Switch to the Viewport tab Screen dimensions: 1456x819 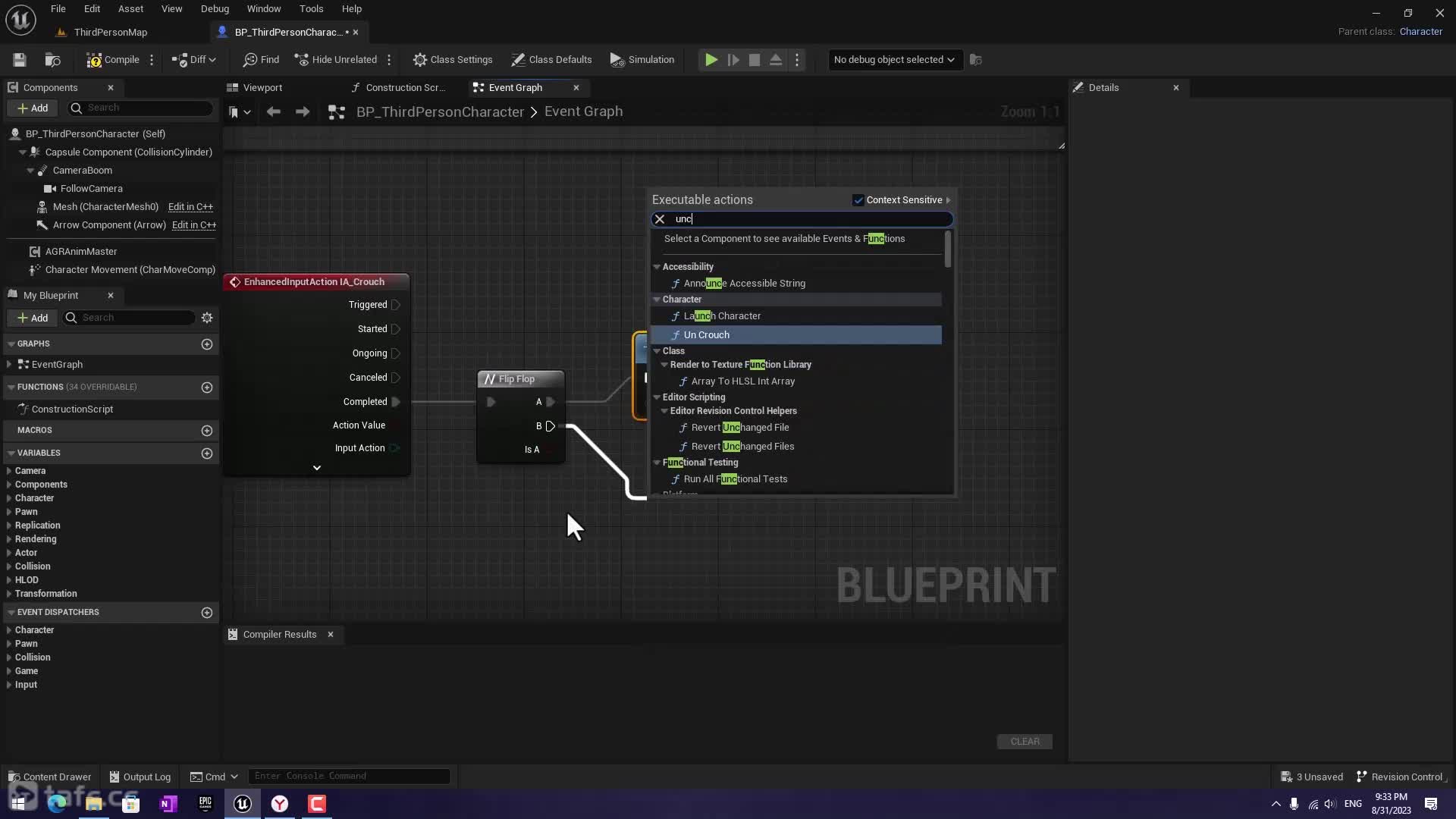pos(262,88)
